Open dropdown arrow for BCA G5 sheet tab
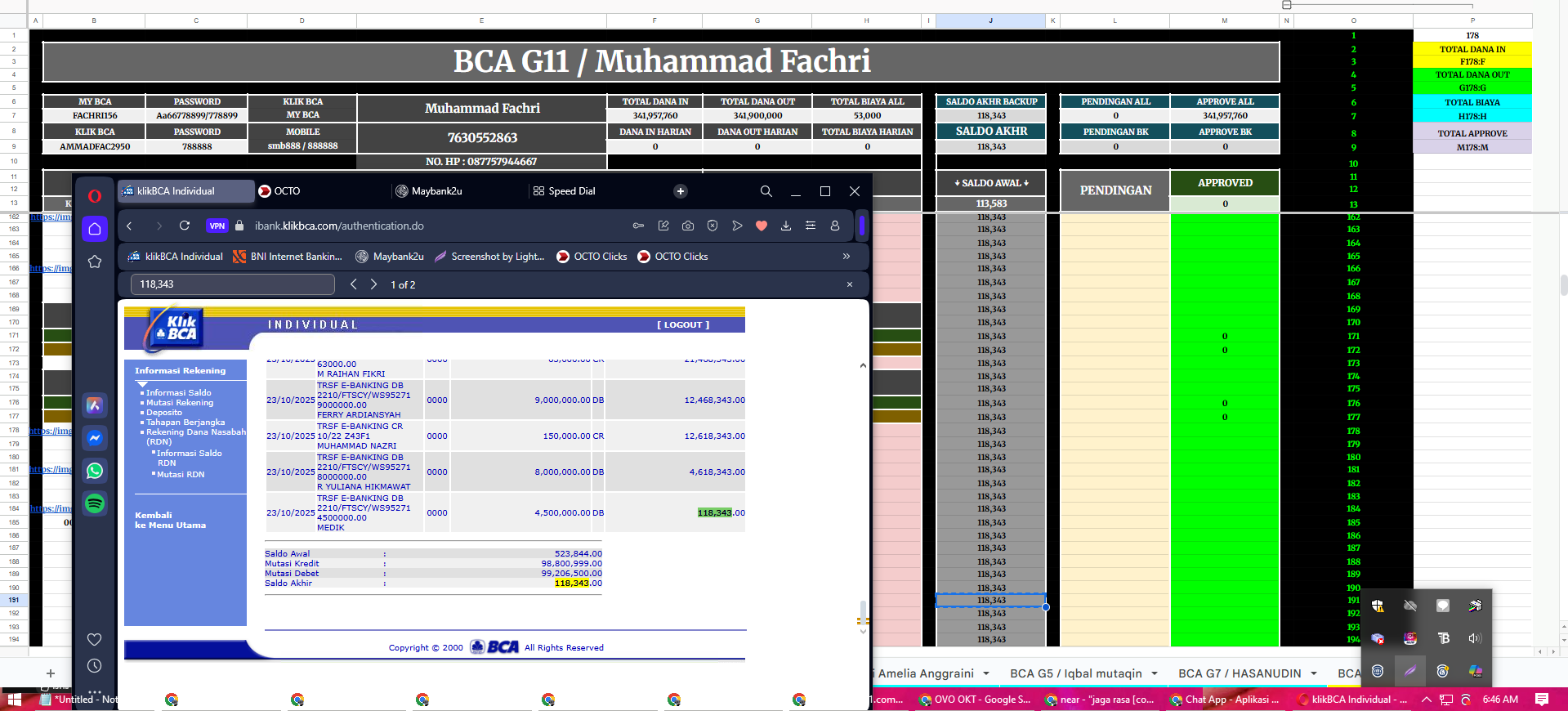The image size is (1568, 711). pyautogui.click(x=1155, y=673)
